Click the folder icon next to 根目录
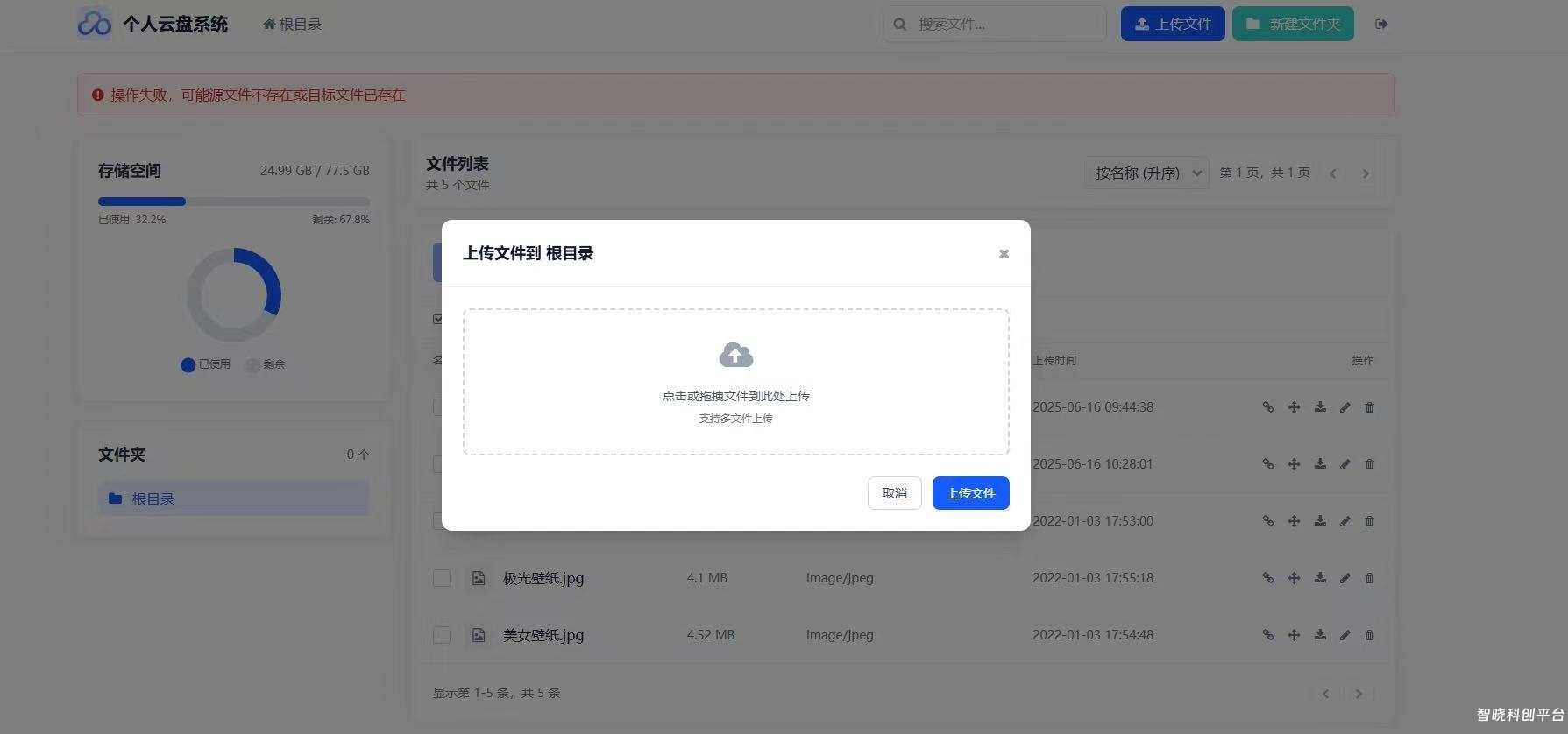The image size is (1568, 734). coord(115,498)
